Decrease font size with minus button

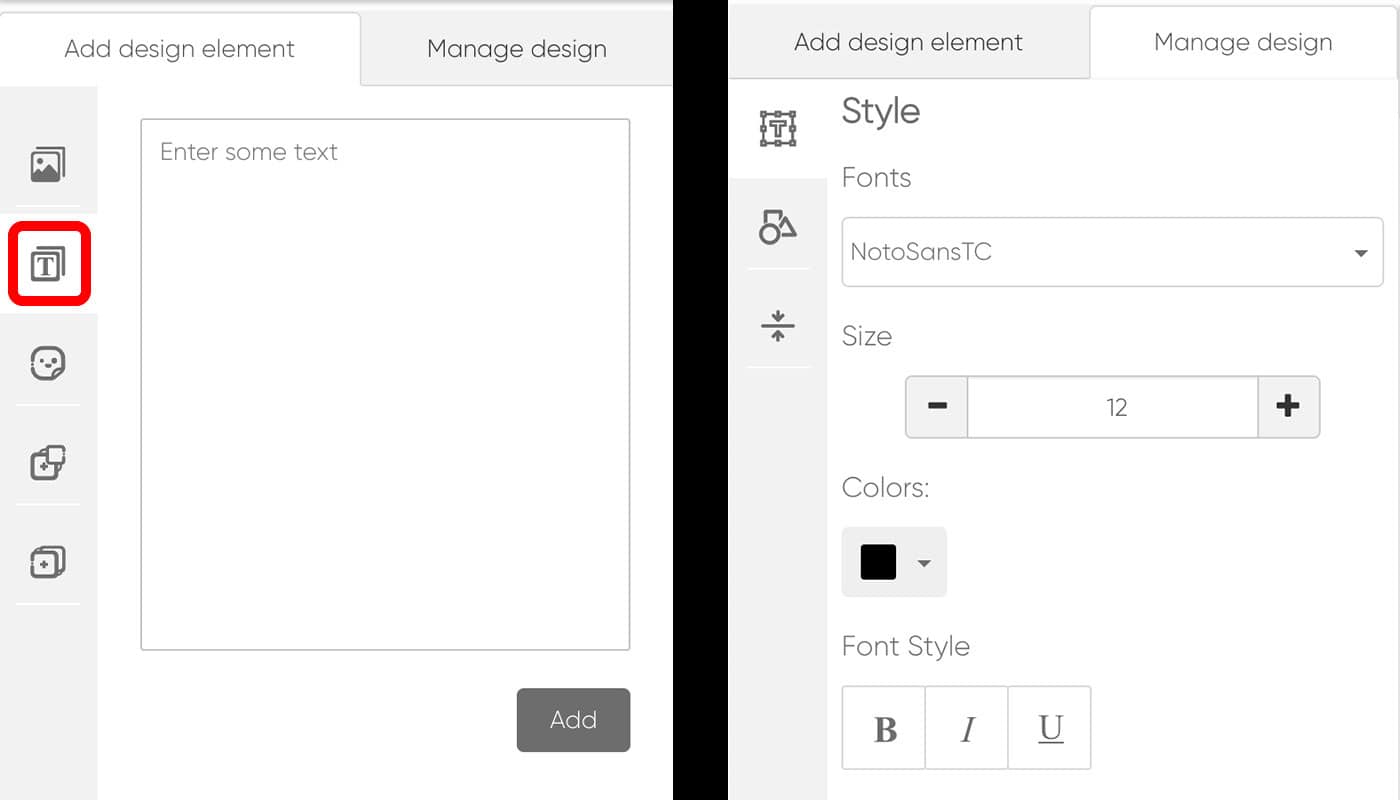[937, 407]
